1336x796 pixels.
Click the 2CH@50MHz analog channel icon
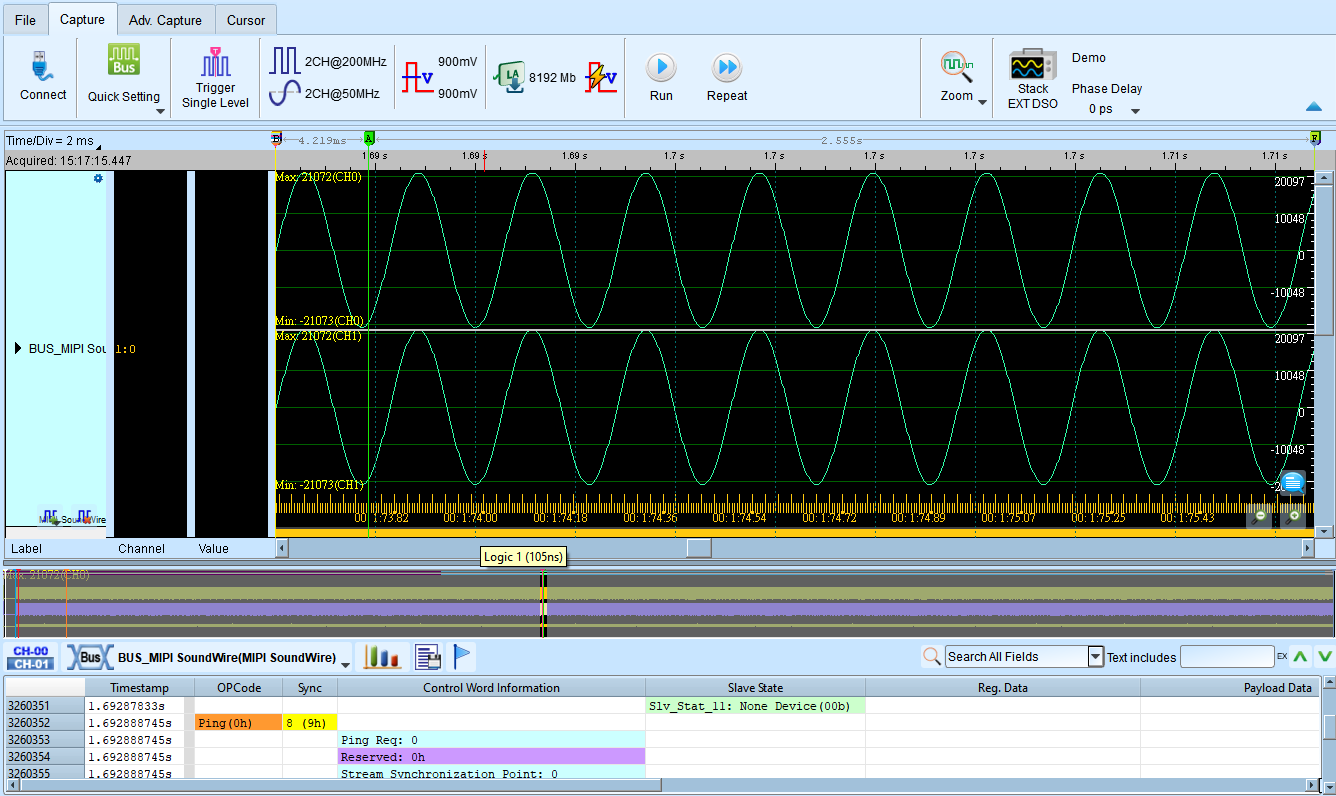coord(284,93)
